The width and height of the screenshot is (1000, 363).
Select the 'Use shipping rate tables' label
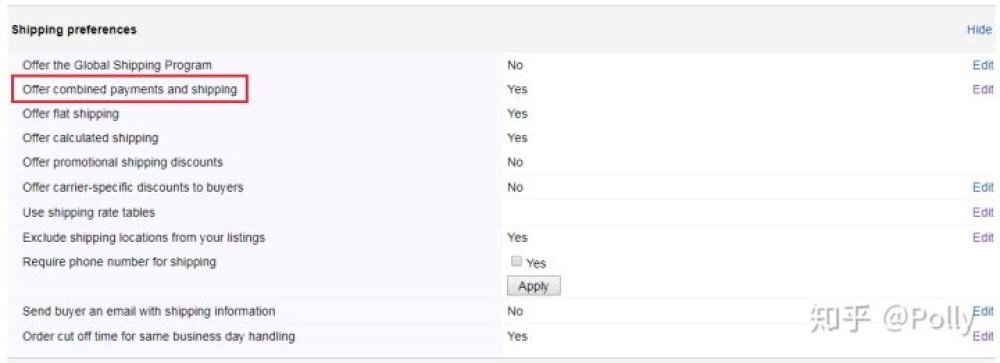(88, 212)
